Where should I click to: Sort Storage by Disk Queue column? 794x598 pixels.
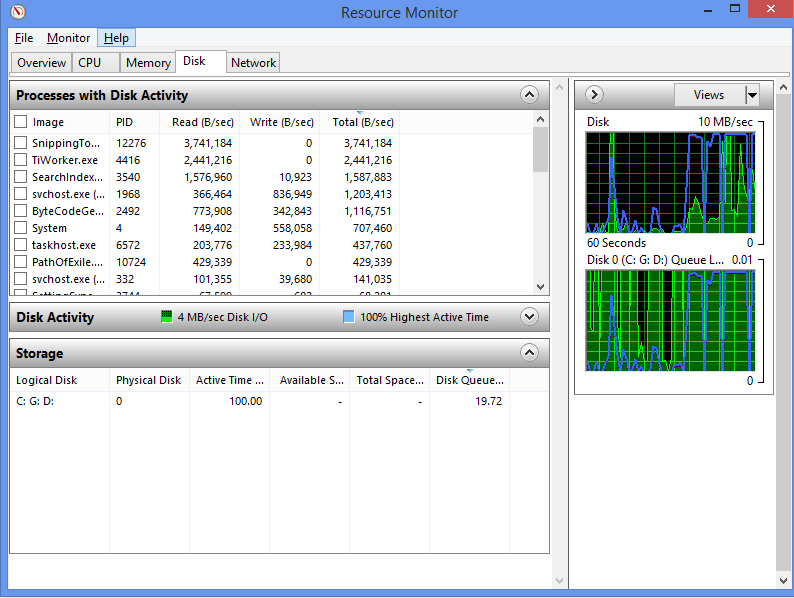[469, 380]
